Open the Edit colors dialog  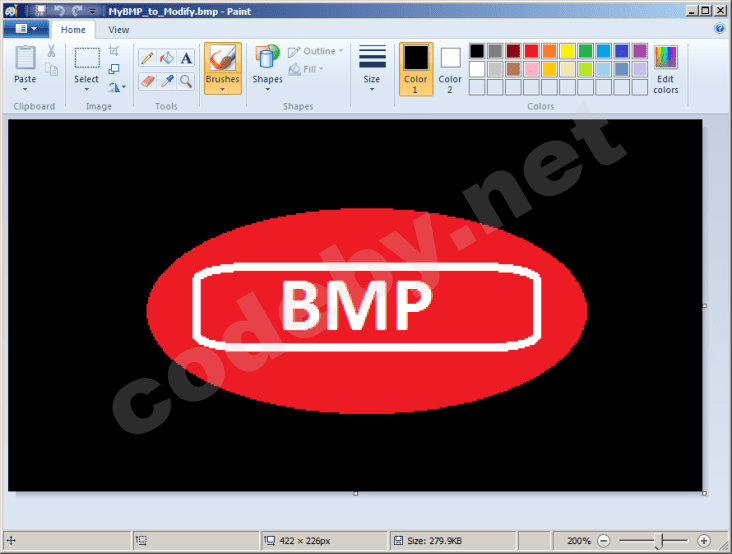(666, 70)
